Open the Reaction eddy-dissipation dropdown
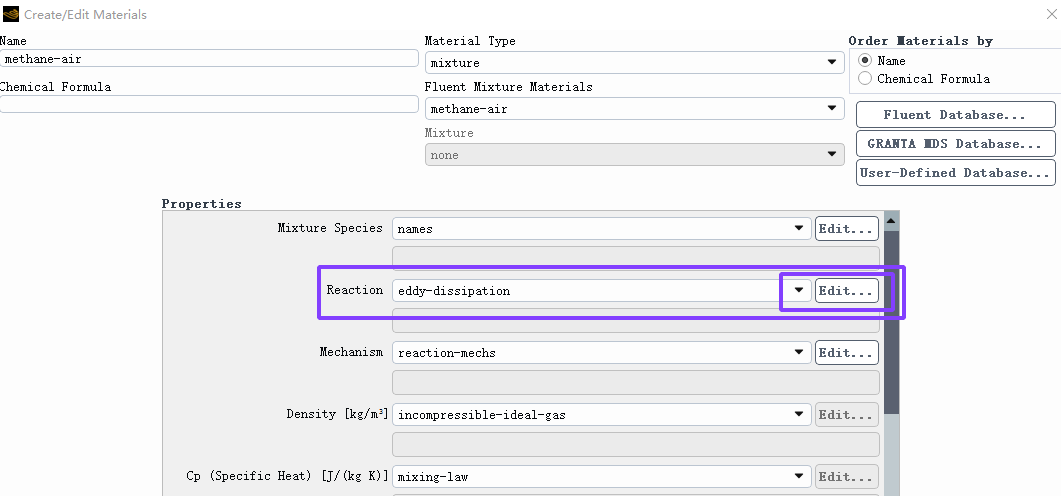This screenshot has width=1061, height=496. [602, 290]
